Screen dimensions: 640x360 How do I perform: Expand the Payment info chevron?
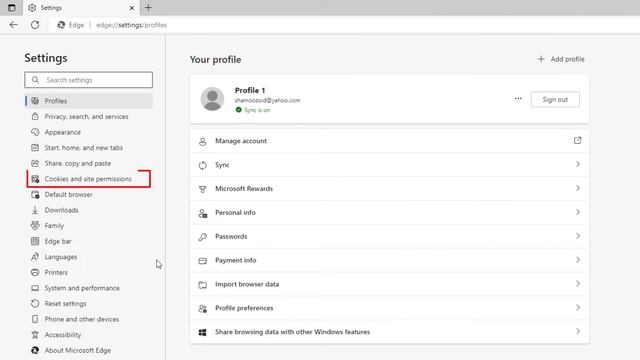click(x=578, y=260)
